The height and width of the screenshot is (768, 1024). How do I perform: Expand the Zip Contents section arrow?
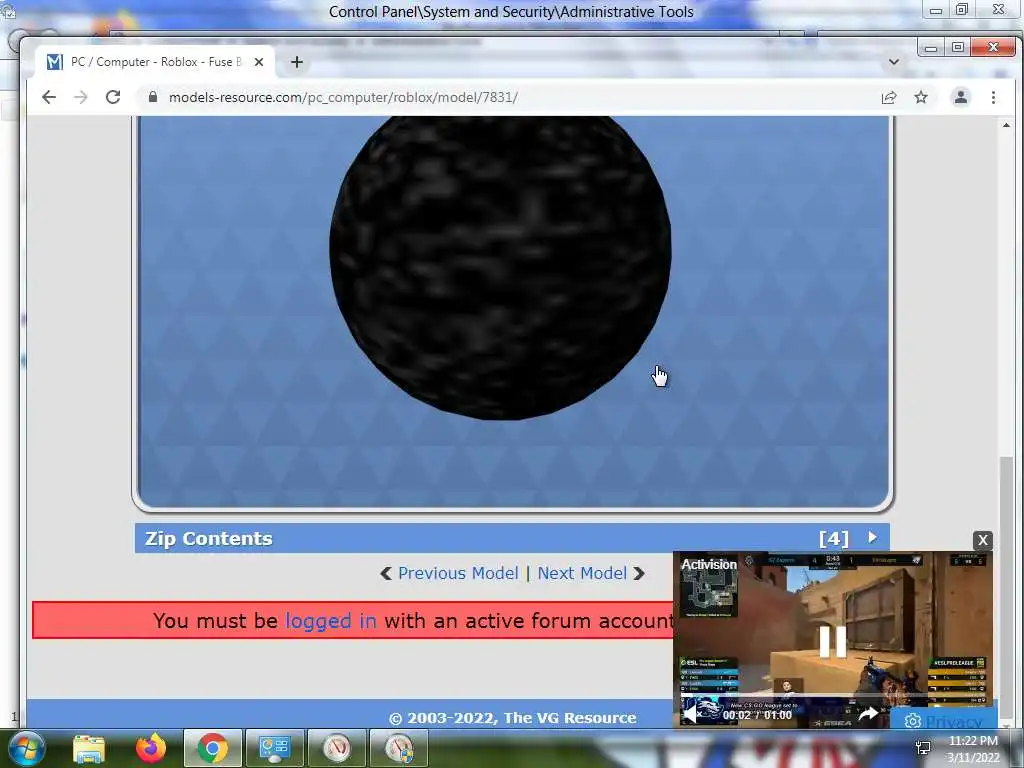pos(872,537)
